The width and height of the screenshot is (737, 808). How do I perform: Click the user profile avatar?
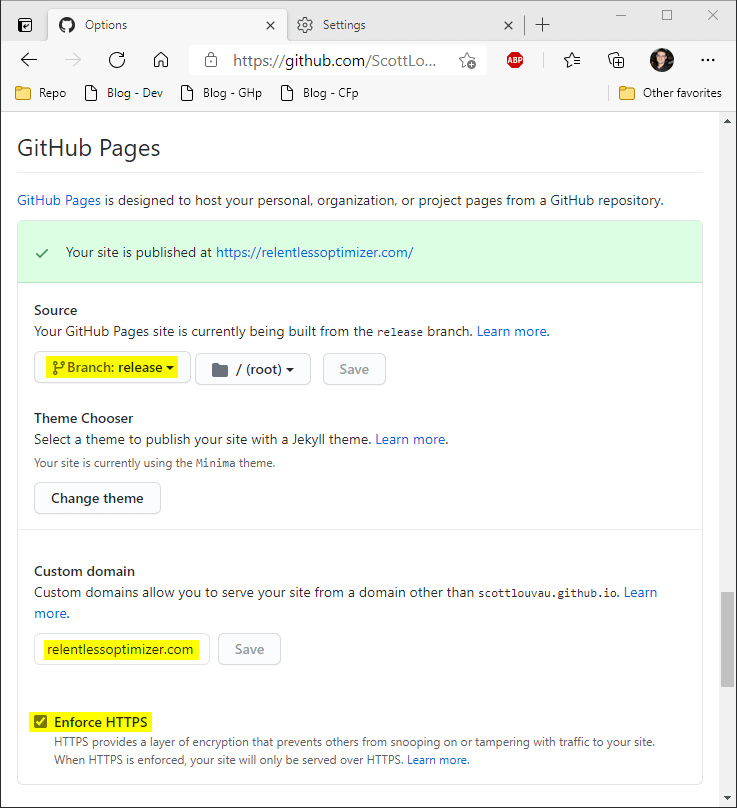[x=661, y=60]
